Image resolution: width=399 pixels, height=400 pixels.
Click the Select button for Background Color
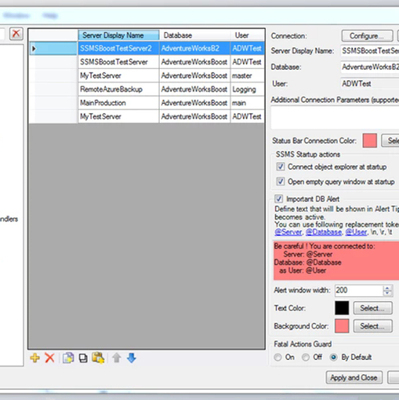tap(372, 326)
